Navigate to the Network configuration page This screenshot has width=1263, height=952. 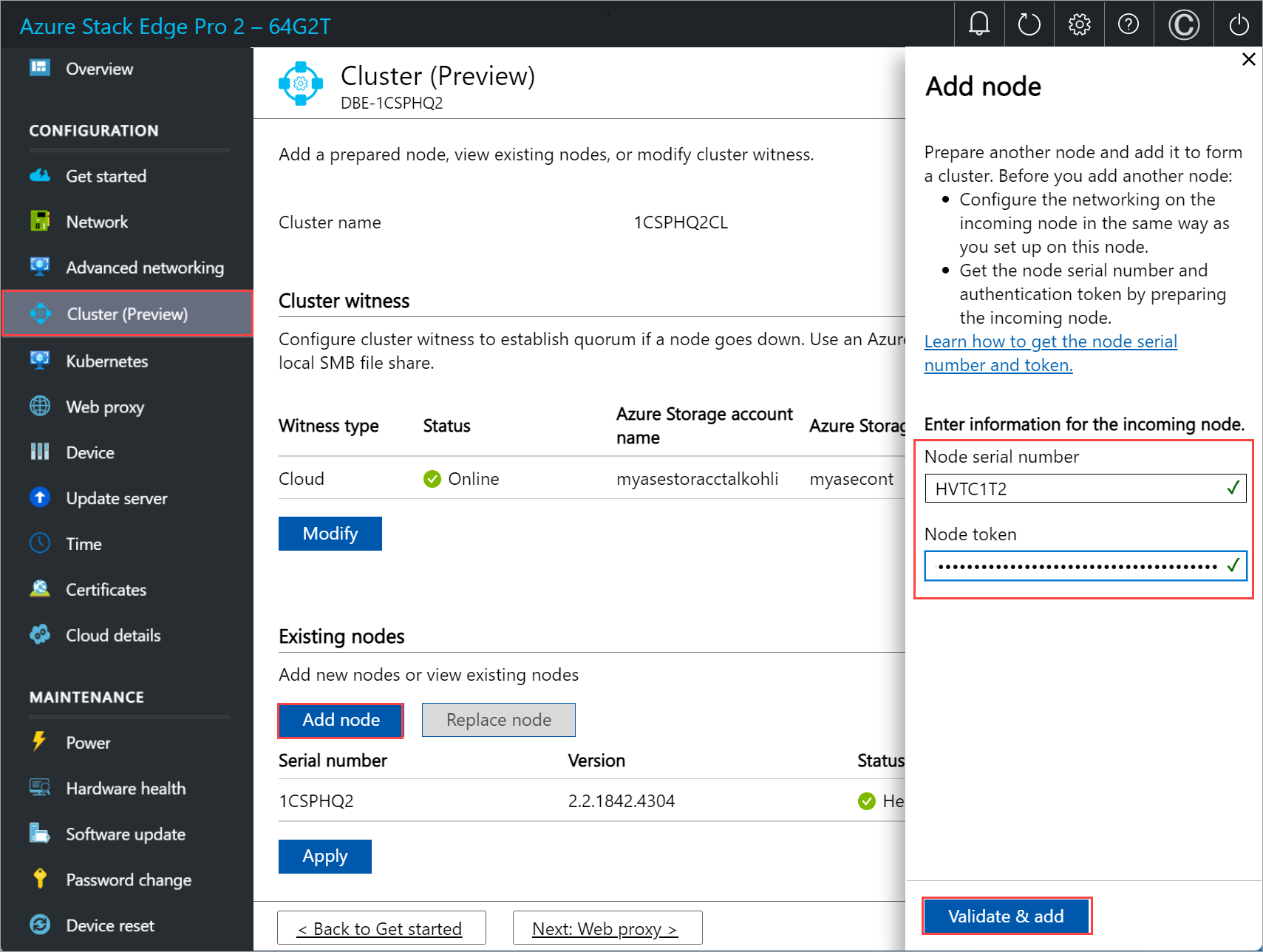click(96, 221)
